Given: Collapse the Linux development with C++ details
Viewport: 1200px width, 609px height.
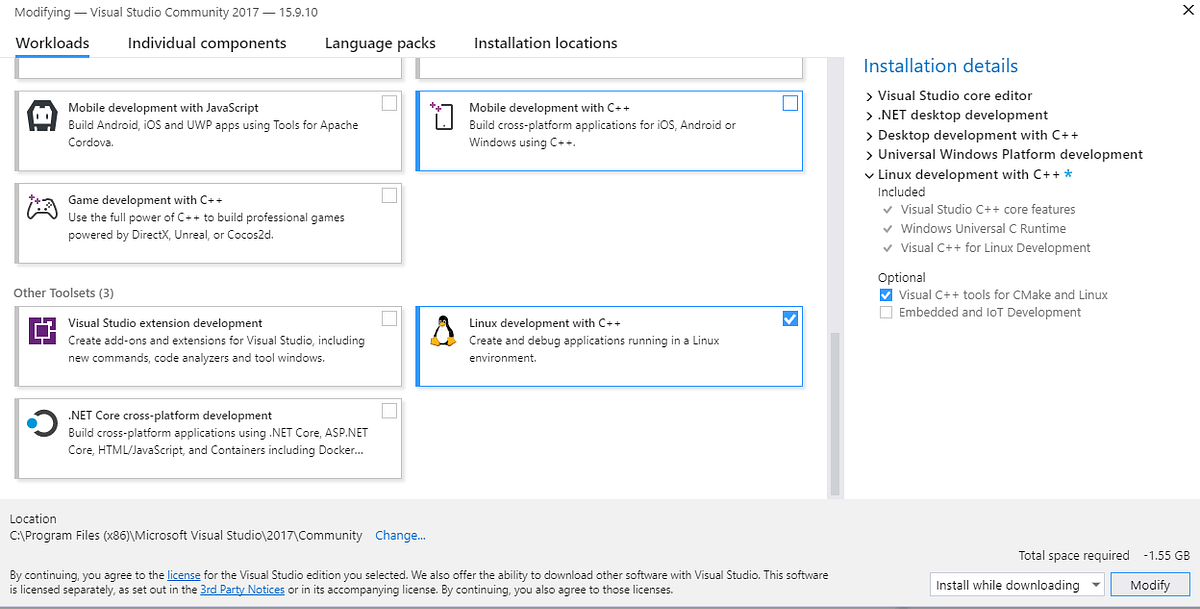Looking at the screenshot, I should point(868,174).
